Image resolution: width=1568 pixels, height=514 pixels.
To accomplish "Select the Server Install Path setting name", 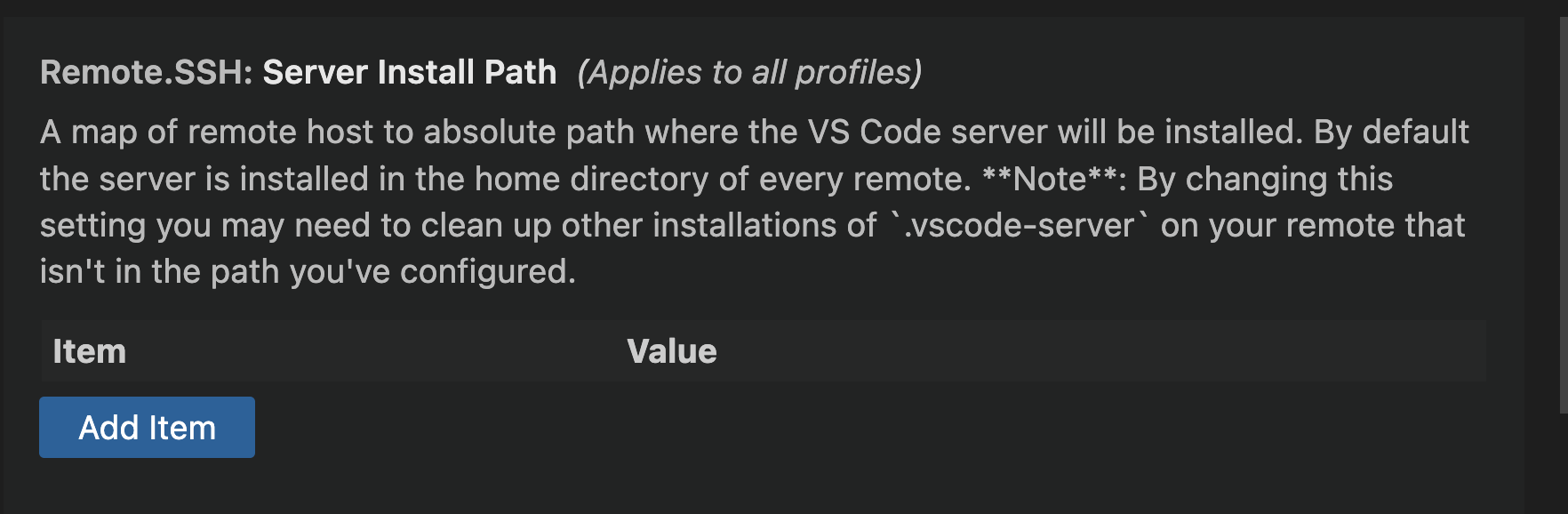I will coord(409,72).
